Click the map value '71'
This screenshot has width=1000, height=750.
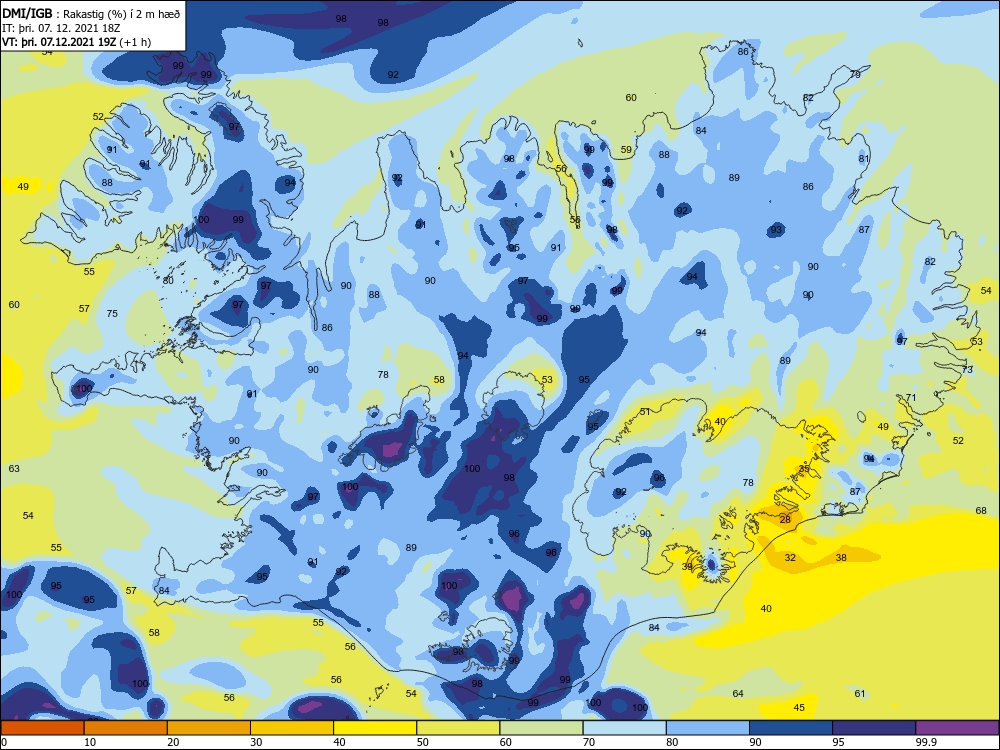pos(911,397)
